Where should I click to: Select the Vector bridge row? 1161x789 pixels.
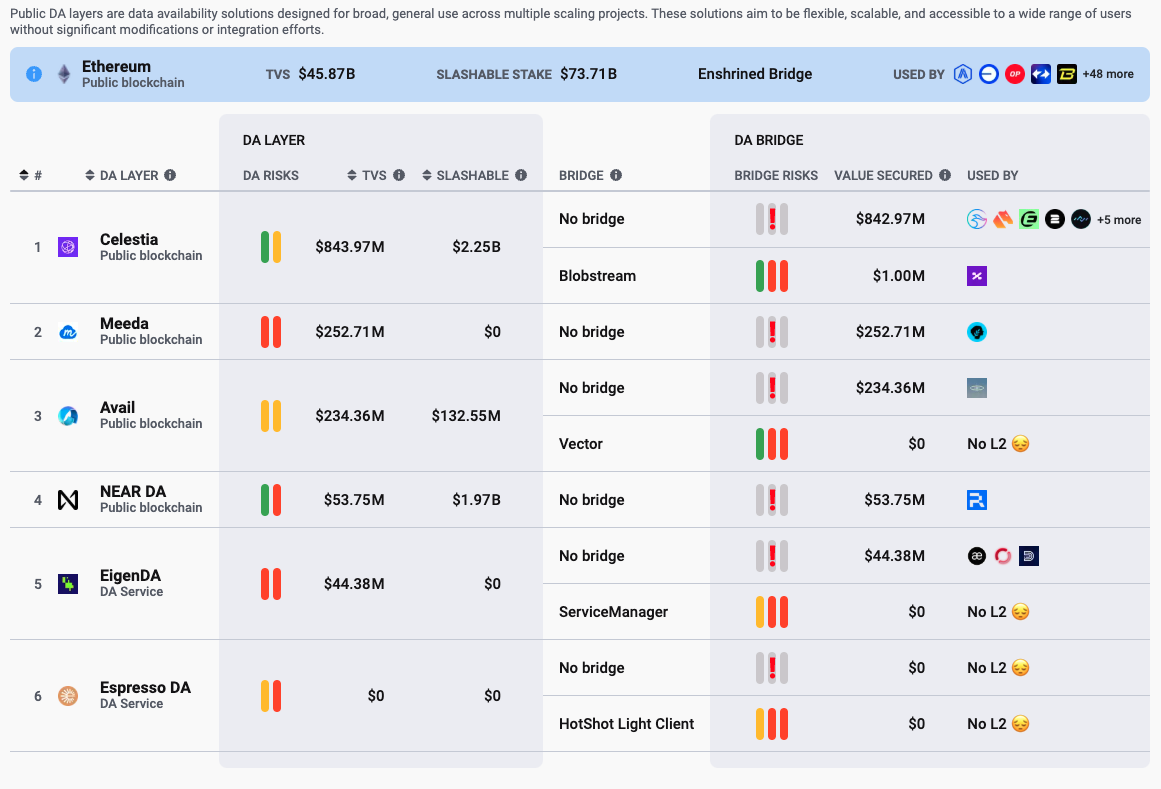tap(846, 444)
